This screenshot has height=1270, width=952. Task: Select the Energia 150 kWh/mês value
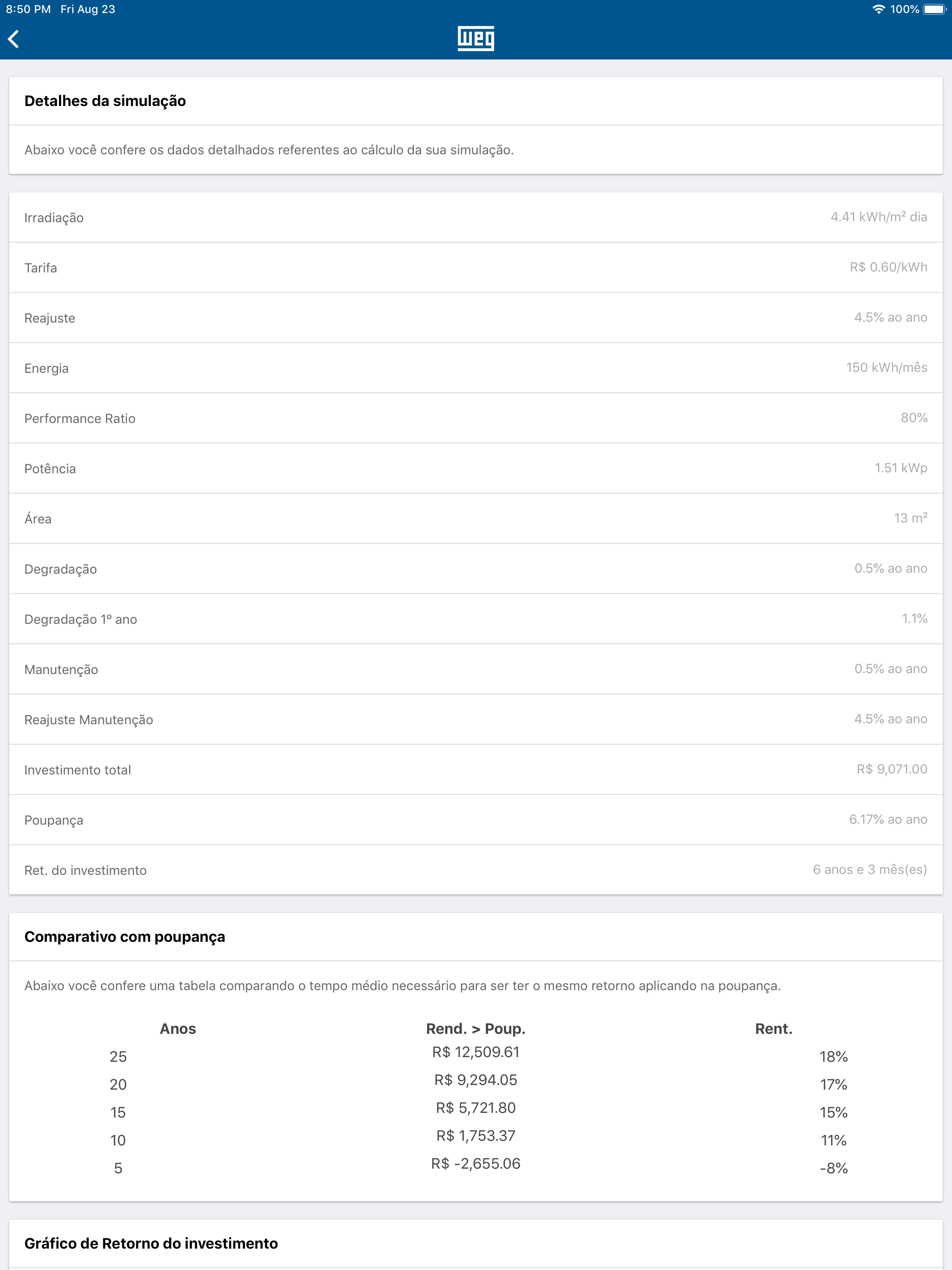click(x=886, y=368)
